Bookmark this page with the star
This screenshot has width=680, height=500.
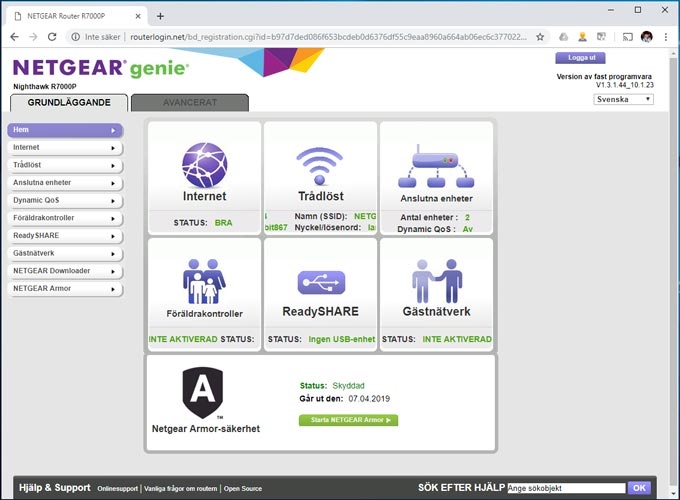pos(540,37)
